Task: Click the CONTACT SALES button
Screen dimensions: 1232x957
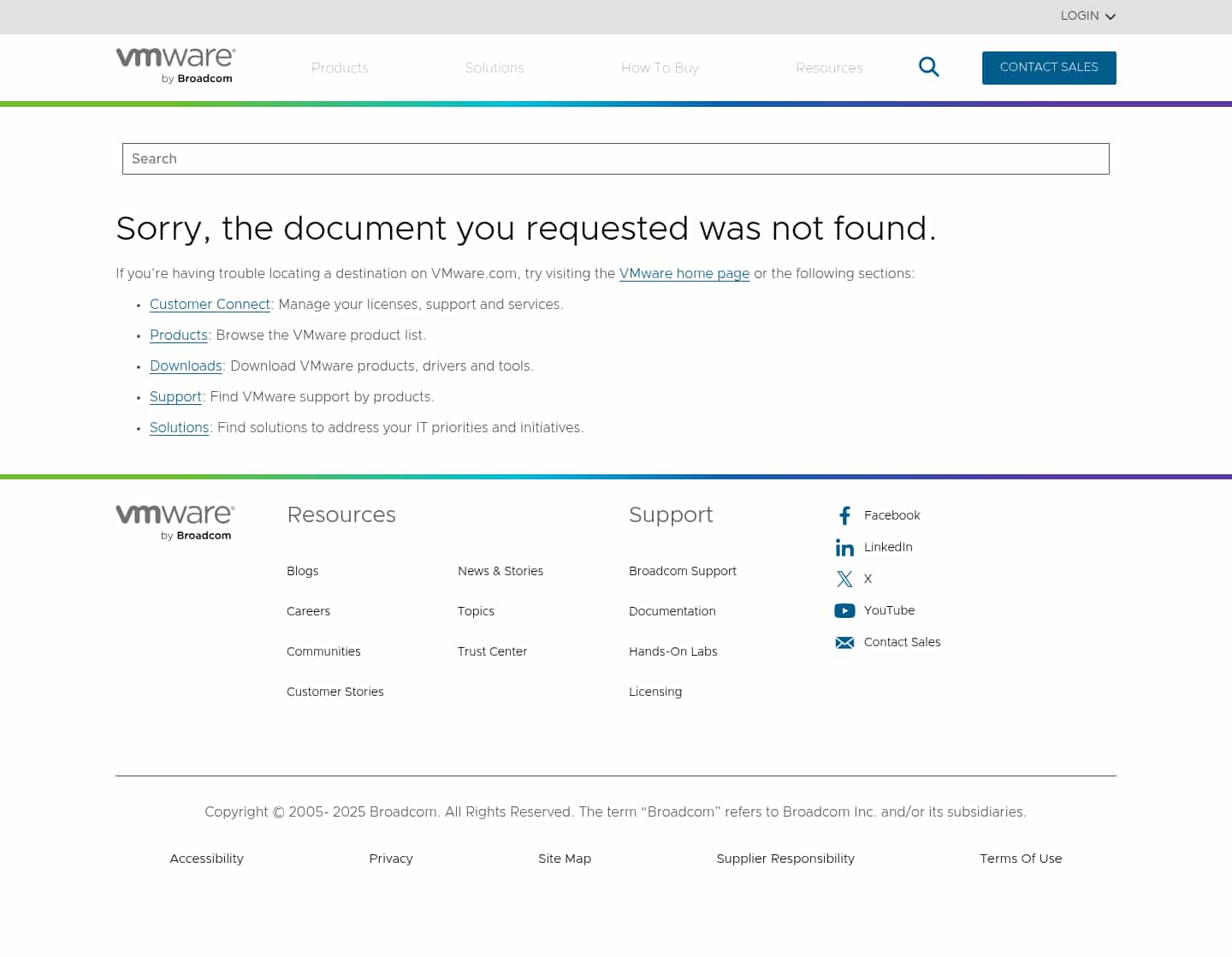Action: [x=1049, y=68]
